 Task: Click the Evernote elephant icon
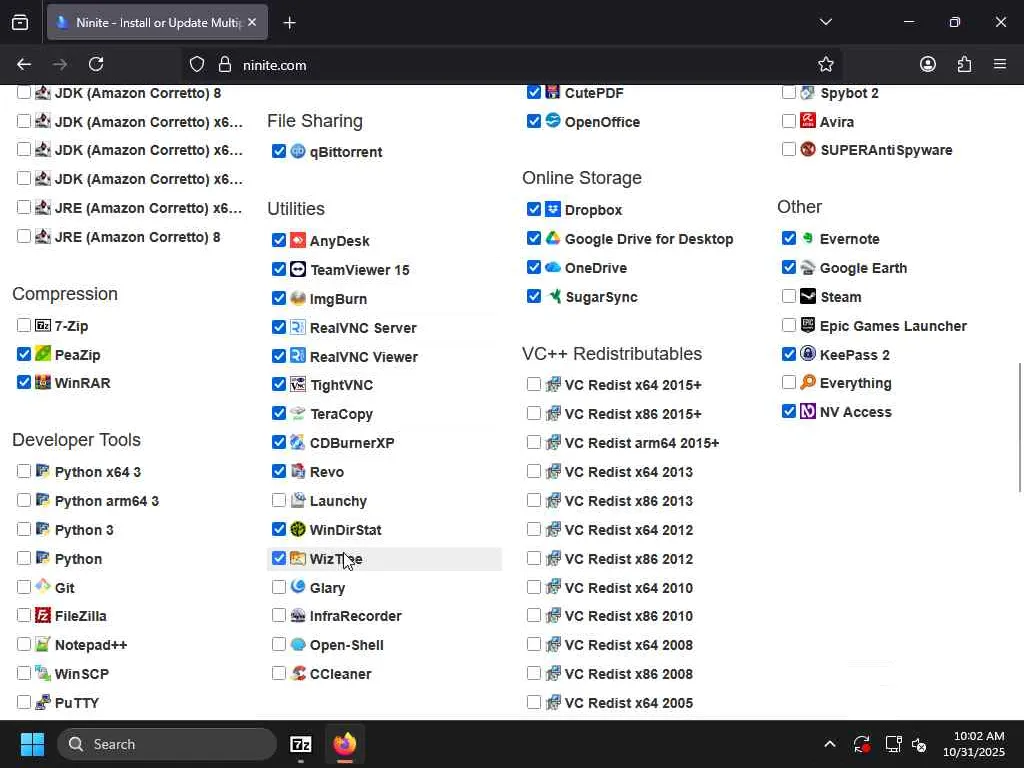pos(808,238)
